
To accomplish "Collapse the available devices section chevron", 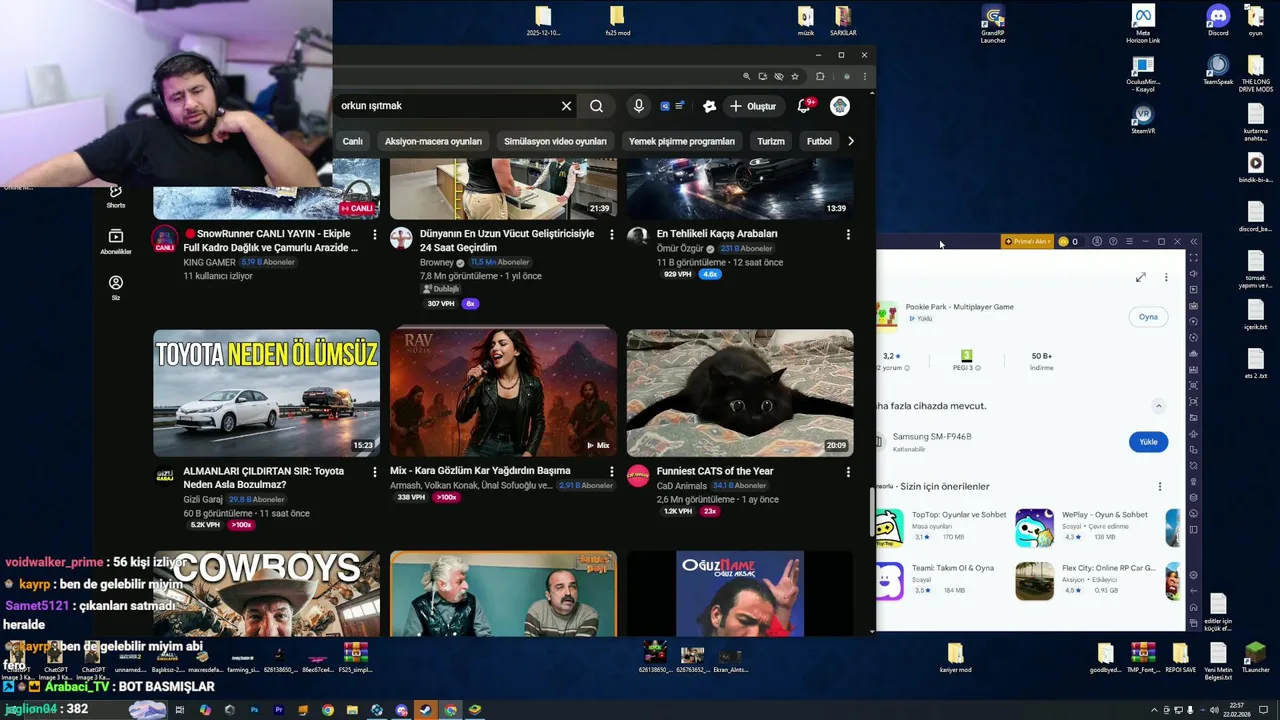I will point(1159,406).
